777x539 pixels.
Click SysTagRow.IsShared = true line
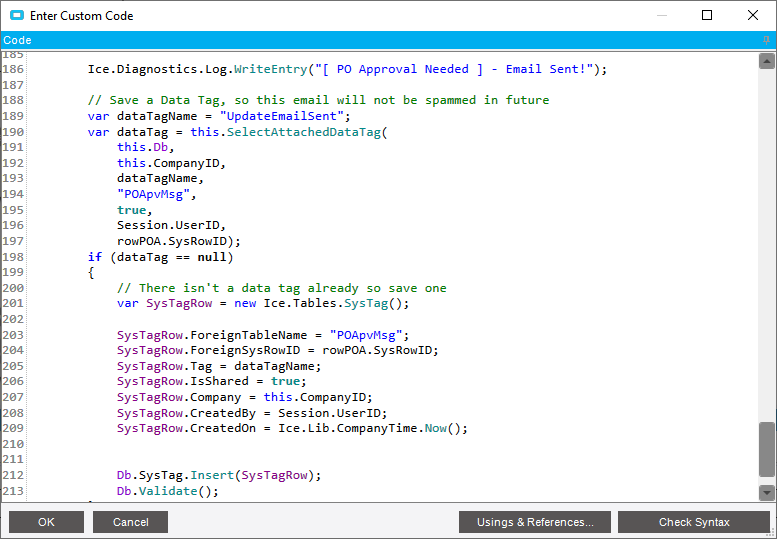coord(212,381)
